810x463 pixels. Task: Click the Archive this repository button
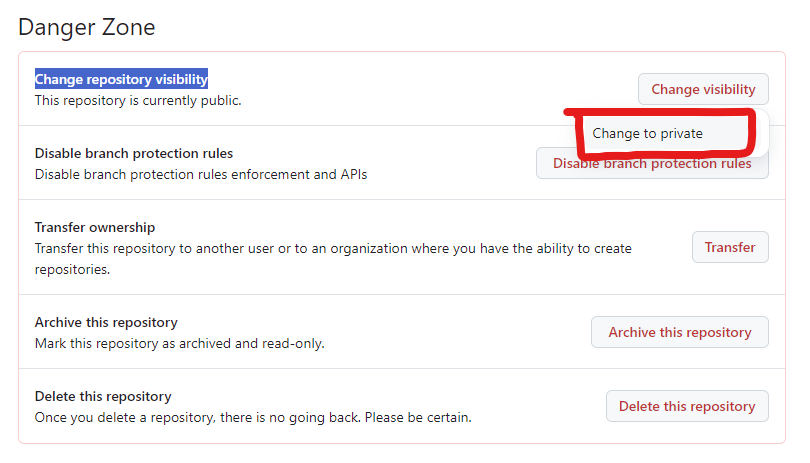coord(680,332)
